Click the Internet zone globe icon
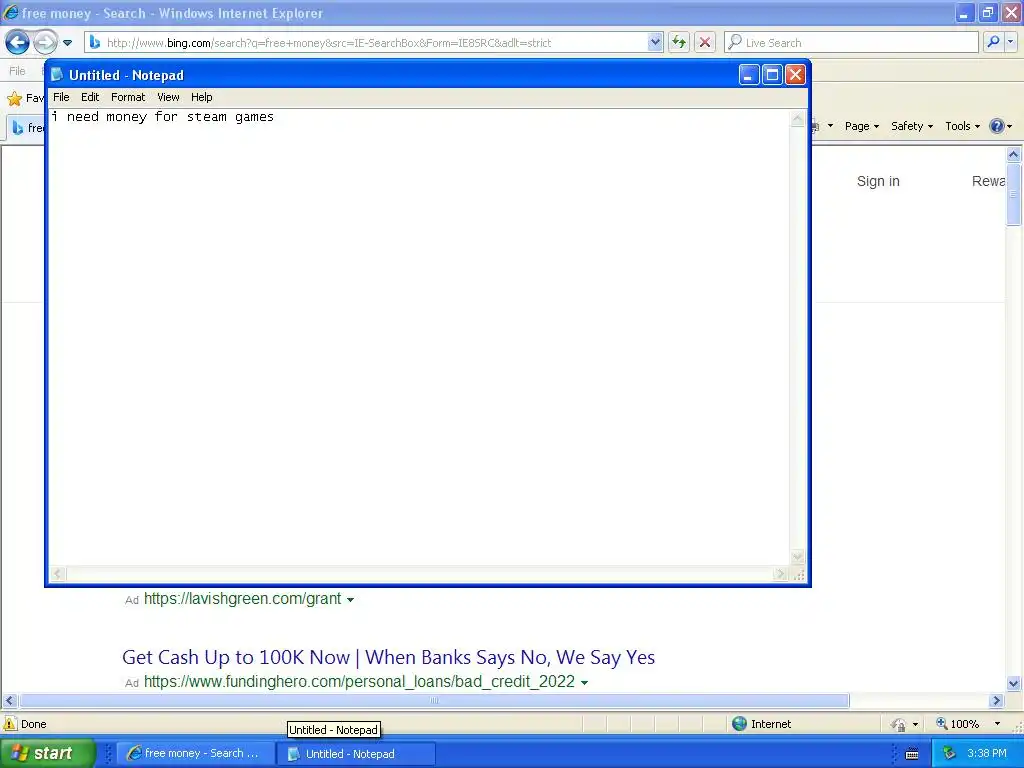1024x768 pixels. point(739,724)
